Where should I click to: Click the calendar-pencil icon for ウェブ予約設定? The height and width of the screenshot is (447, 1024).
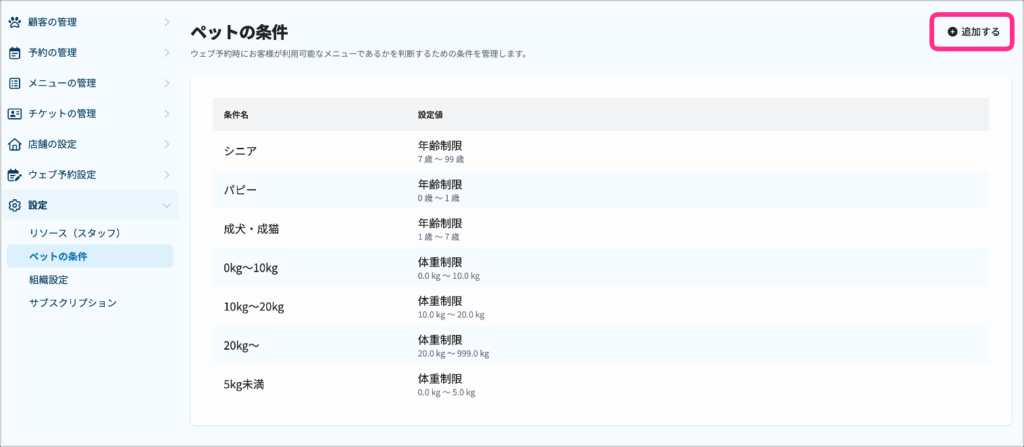(14, 174)
